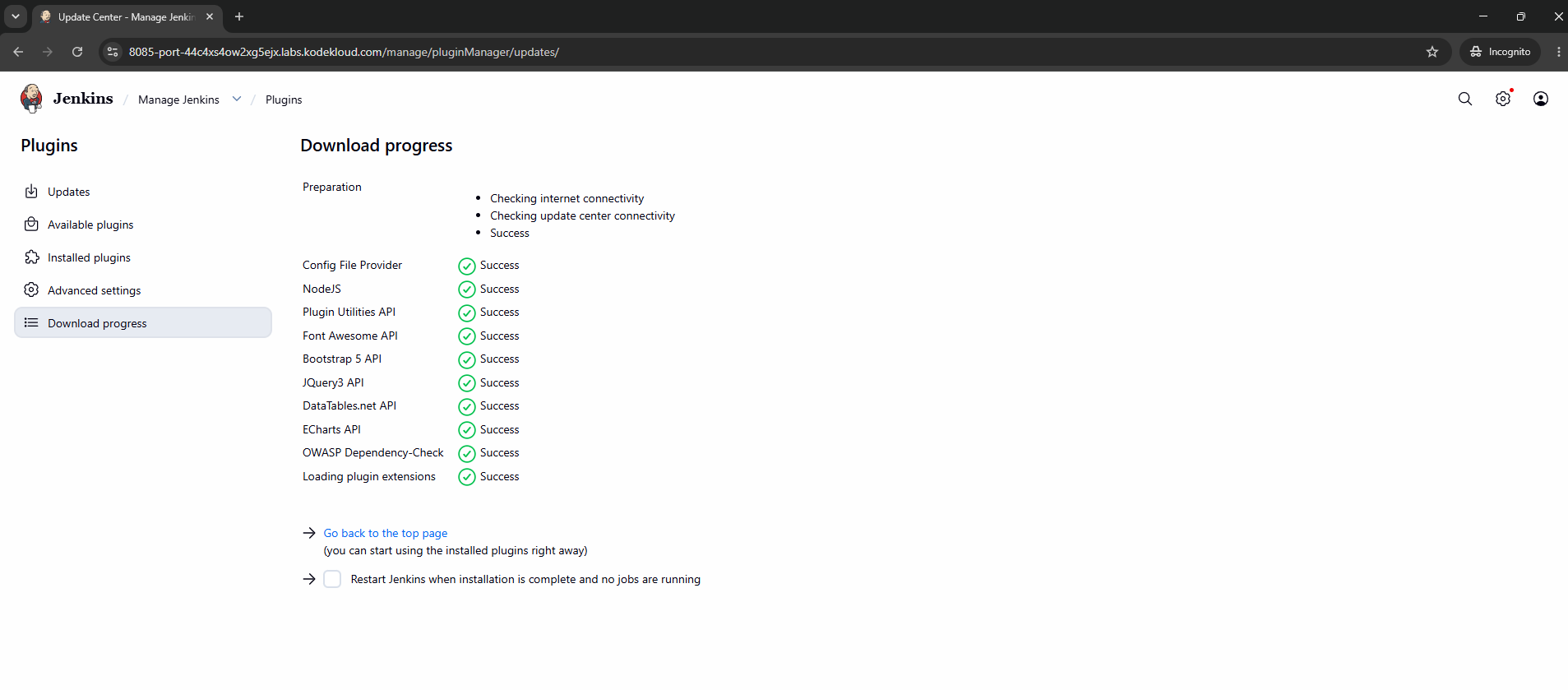
Task: Click success icon for DataTables.net API
Action: click(x=467, y=406)
